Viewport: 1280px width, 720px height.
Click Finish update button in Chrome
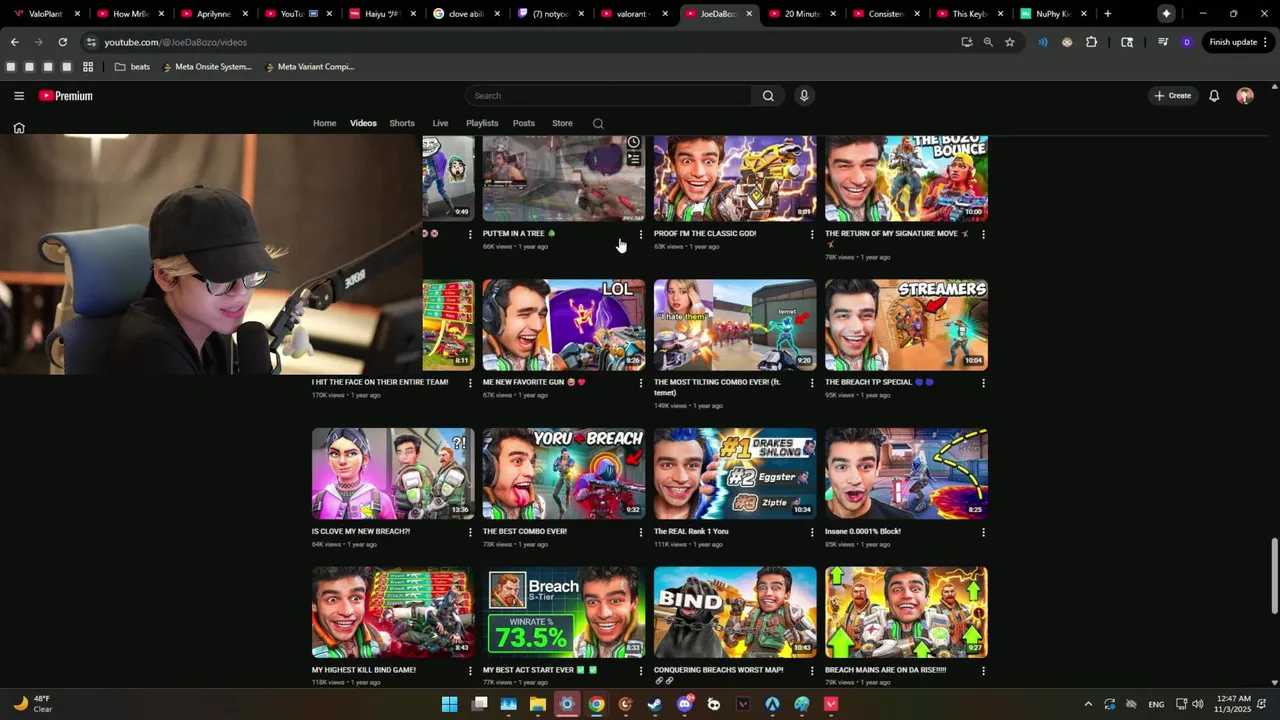pyautogui.click(x=1237, y=42)
